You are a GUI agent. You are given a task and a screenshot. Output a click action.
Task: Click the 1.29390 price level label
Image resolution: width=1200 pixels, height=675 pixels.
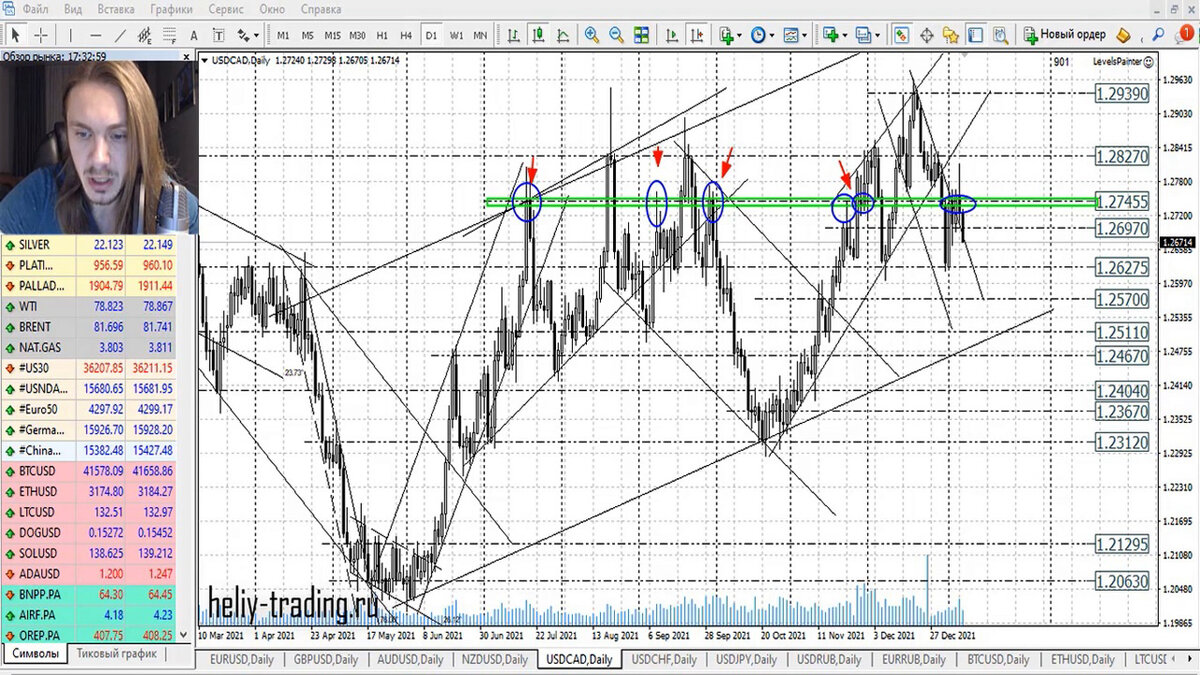(x=1121, y=93)
